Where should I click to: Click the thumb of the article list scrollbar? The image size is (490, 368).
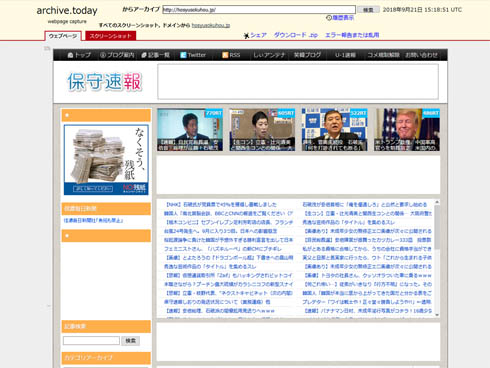[437, 227]
